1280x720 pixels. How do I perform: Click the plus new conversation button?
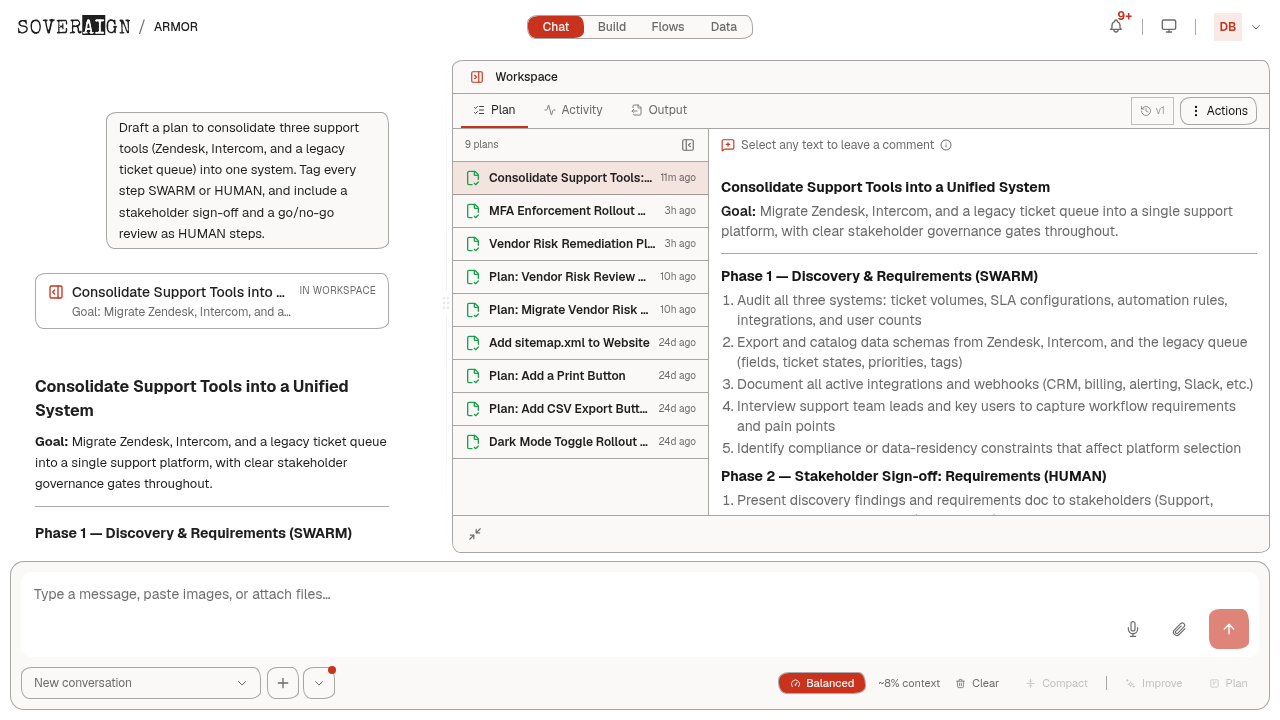tap(283, 683)
